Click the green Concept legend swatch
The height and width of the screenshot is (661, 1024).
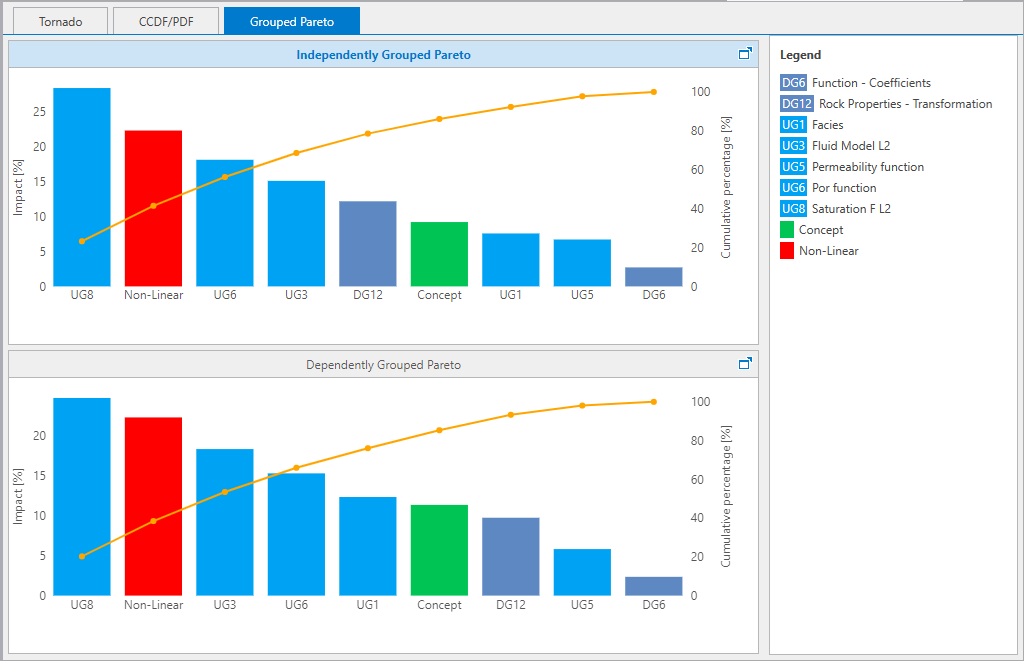pyautogui.click(x=787, y=230)
